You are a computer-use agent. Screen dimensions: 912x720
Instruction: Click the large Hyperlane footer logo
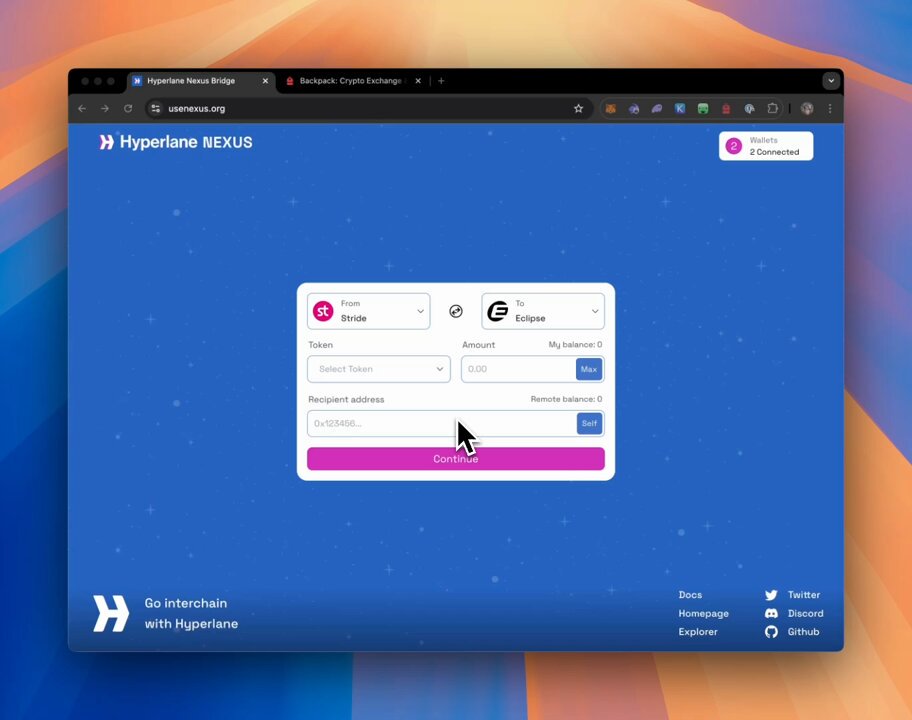tap(111, 613)
